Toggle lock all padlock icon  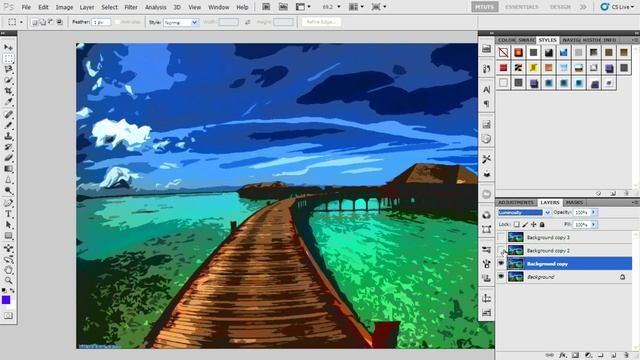click(542, 224)
